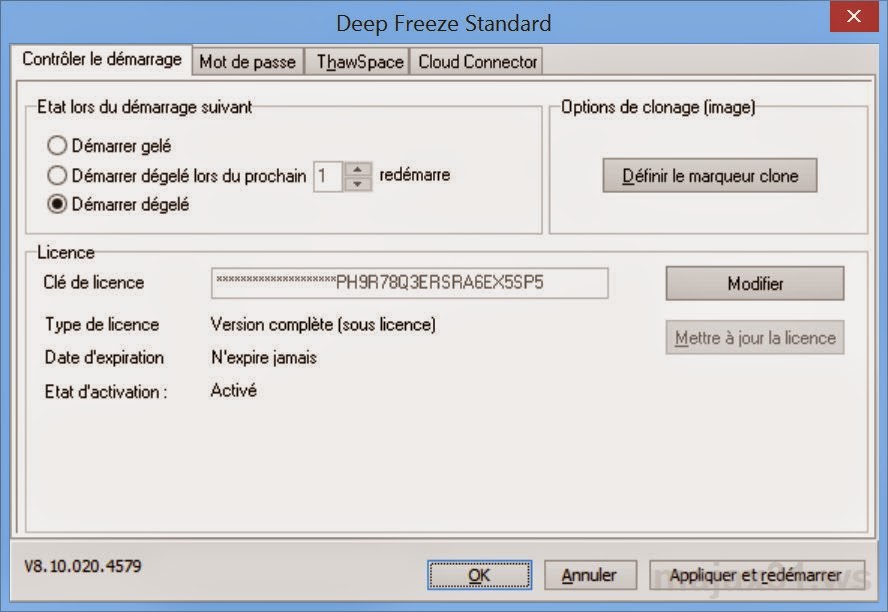Confirm with the OK button
The width and height of the screenshot is (888, 612).
coord(479,575)
